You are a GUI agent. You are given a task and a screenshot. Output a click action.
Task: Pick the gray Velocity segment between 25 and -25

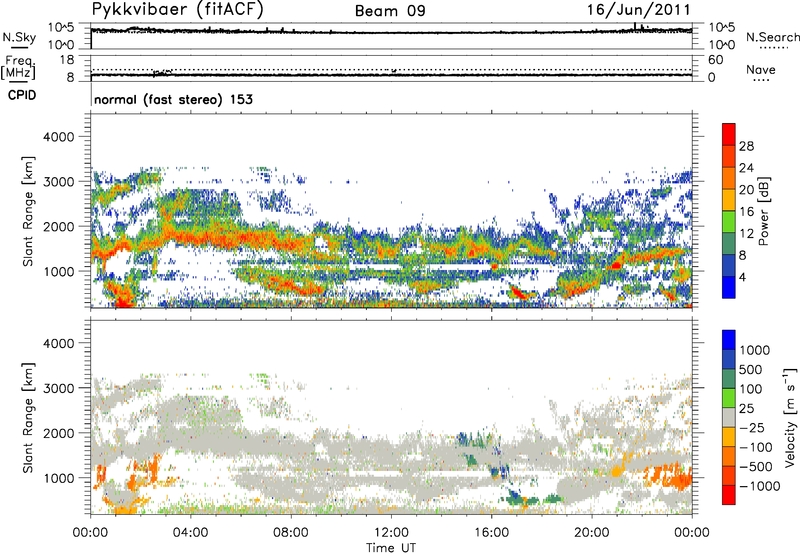[x=729, y=418]
